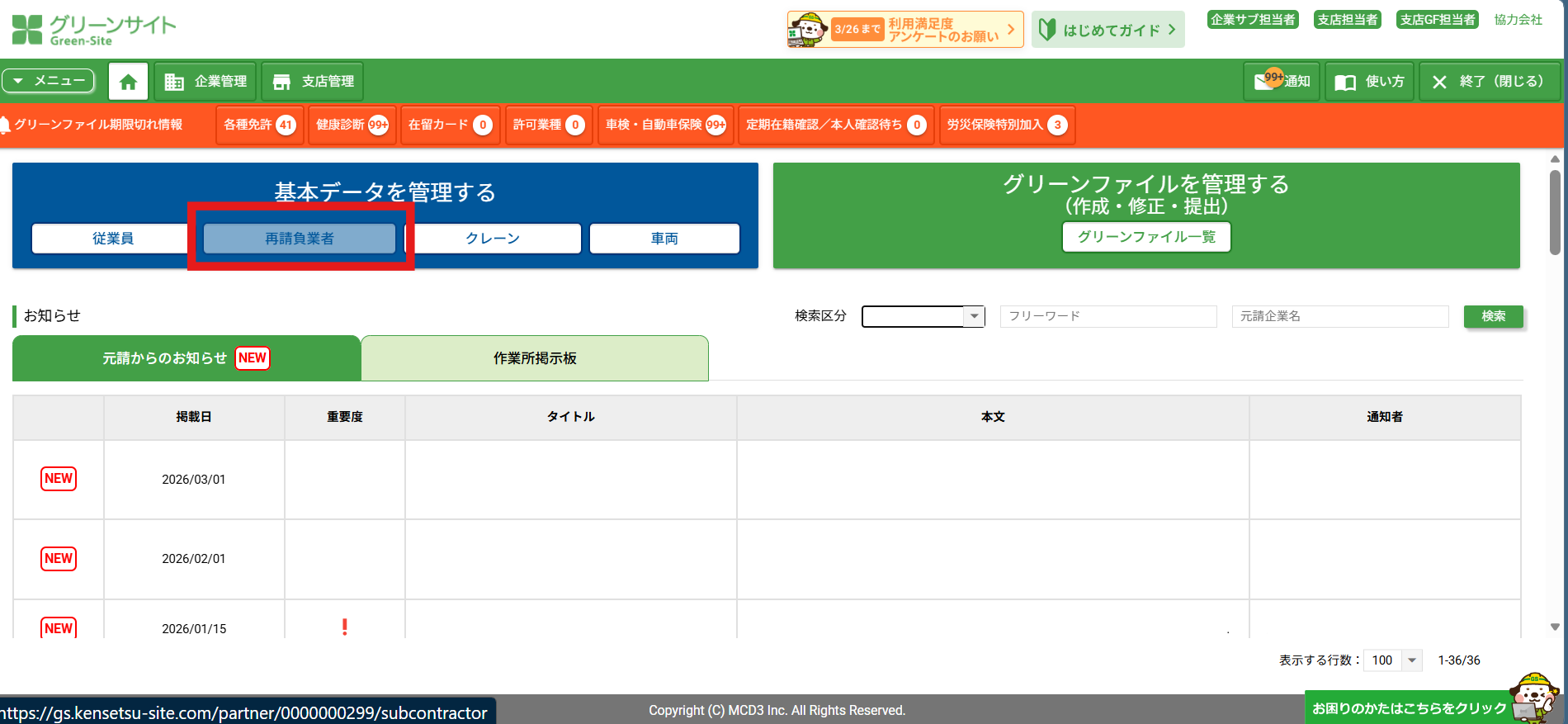
Task: Select the 元請からのお知らせ tab
Action: (x=186, y=358)
